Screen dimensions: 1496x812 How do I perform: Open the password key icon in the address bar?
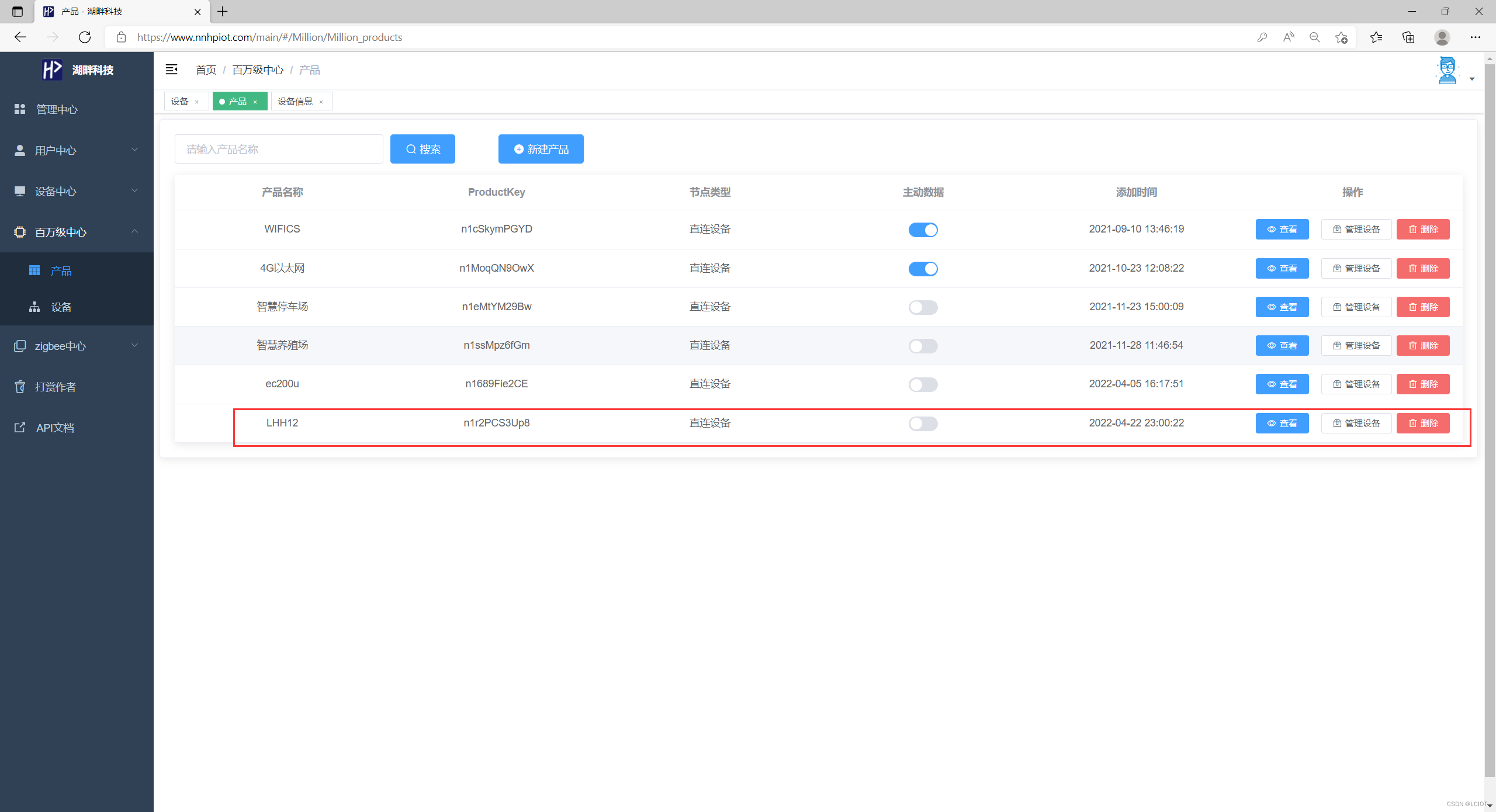pos(1262,37)
